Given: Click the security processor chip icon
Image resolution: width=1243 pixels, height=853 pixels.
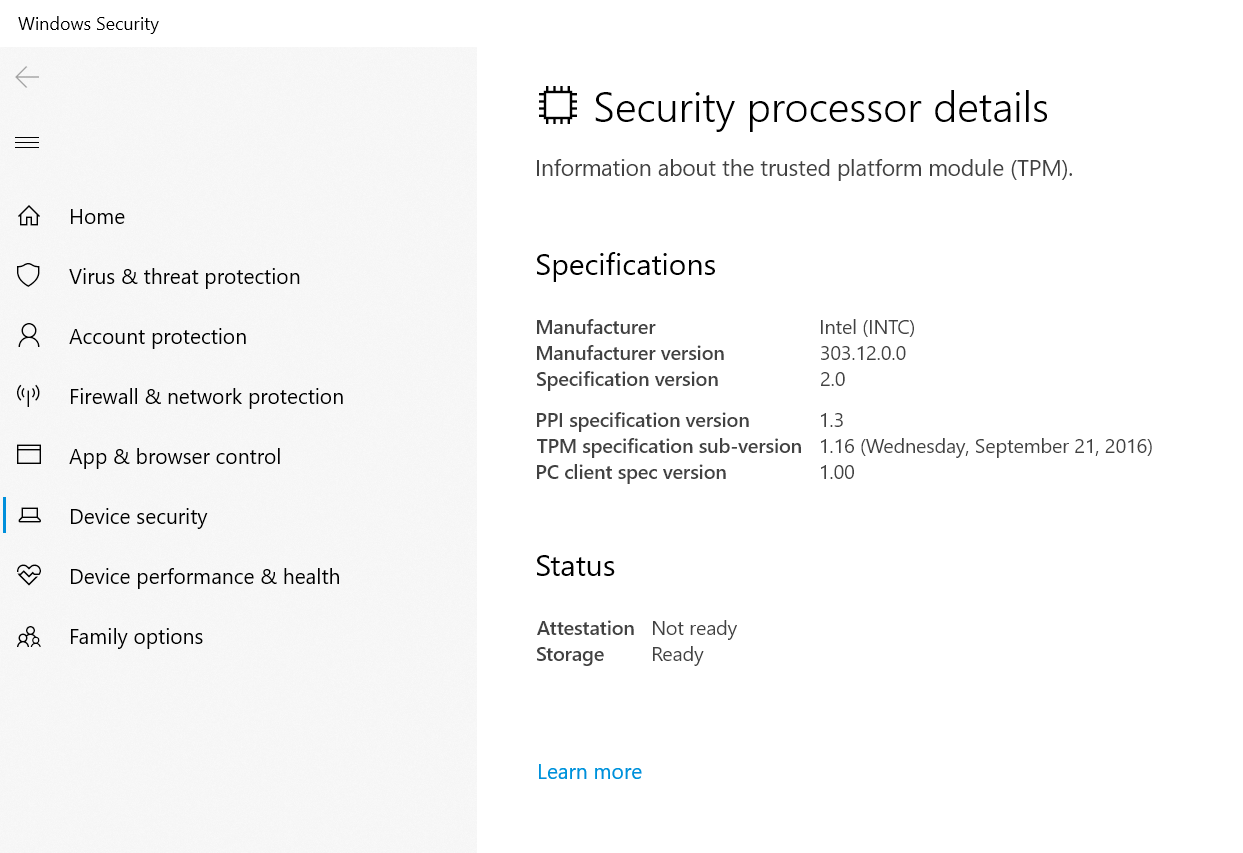Looking at the screenshot, I should 557,105.
